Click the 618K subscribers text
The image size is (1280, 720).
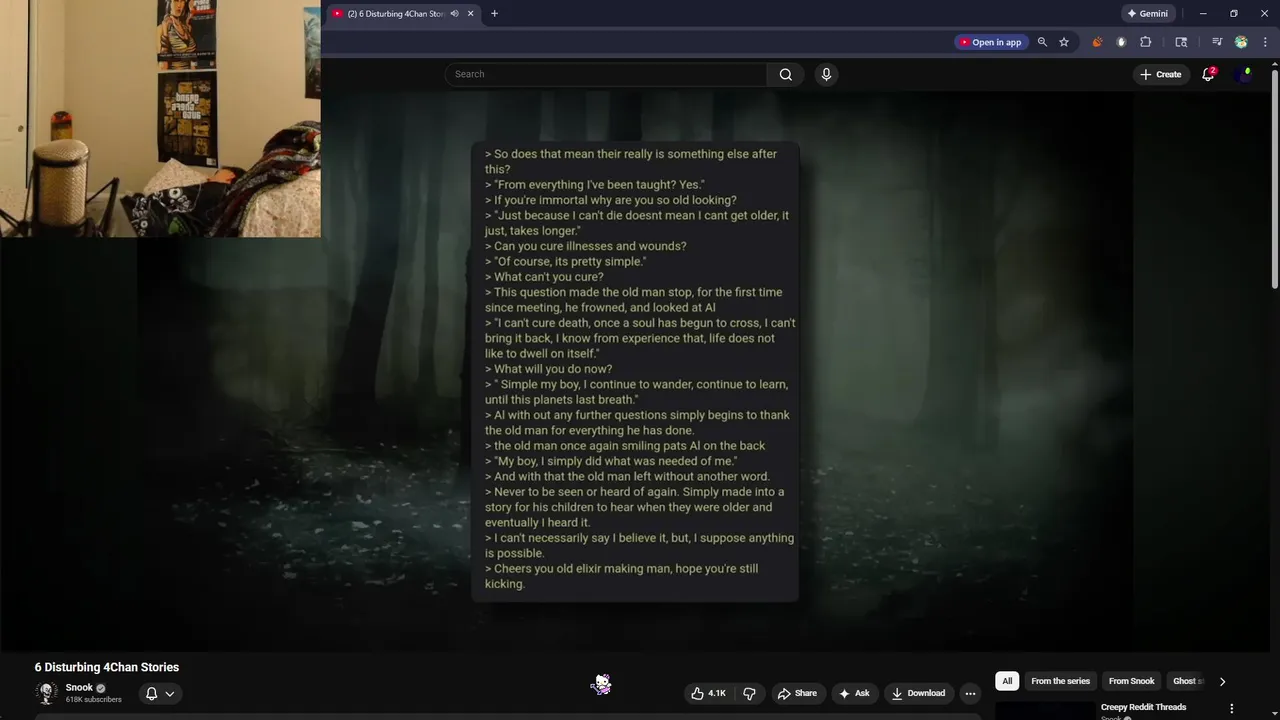point(94,700)
